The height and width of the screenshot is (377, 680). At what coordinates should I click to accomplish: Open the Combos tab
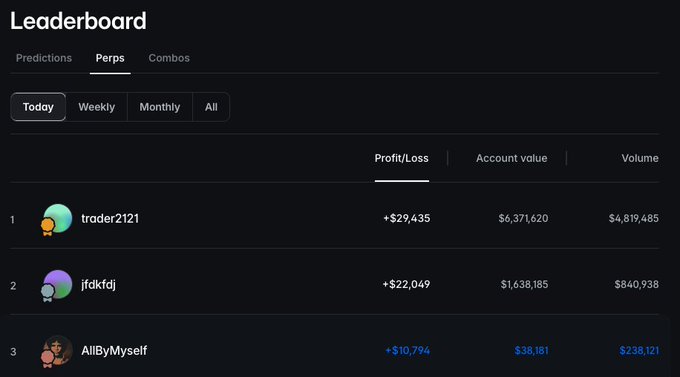[x=169, y=58]
